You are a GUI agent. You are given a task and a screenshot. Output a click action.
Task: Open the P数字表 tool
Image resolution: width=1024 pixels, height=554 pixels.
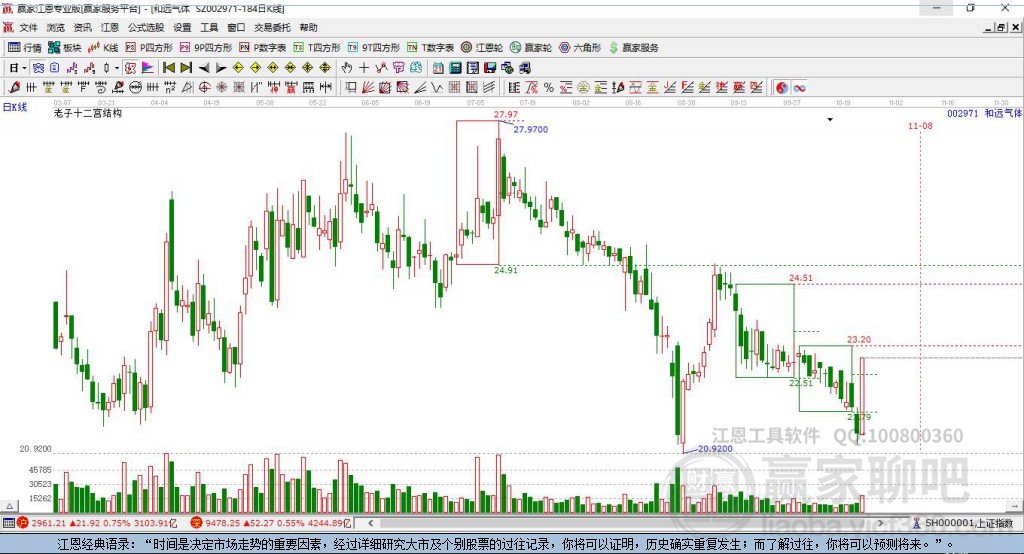[263, 48]
